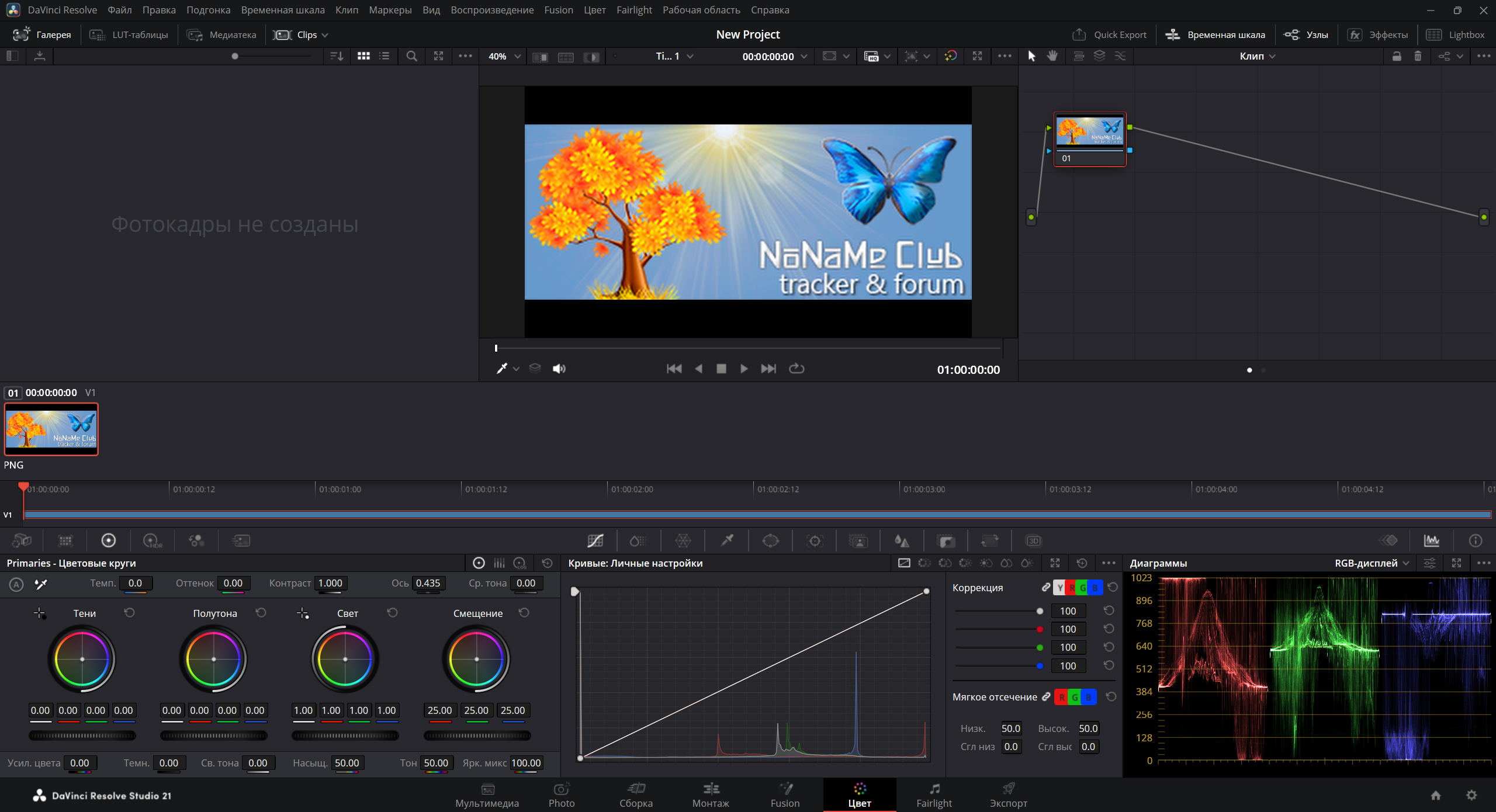
Task: Open the Scopes panel icon
Action: [1431, 540]
